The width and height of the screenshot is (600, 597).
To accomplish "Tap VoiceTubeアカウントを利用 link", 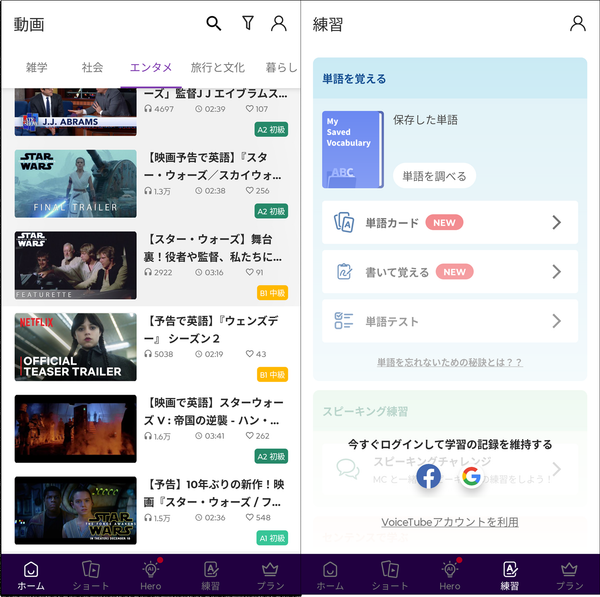I will point(450,522).
